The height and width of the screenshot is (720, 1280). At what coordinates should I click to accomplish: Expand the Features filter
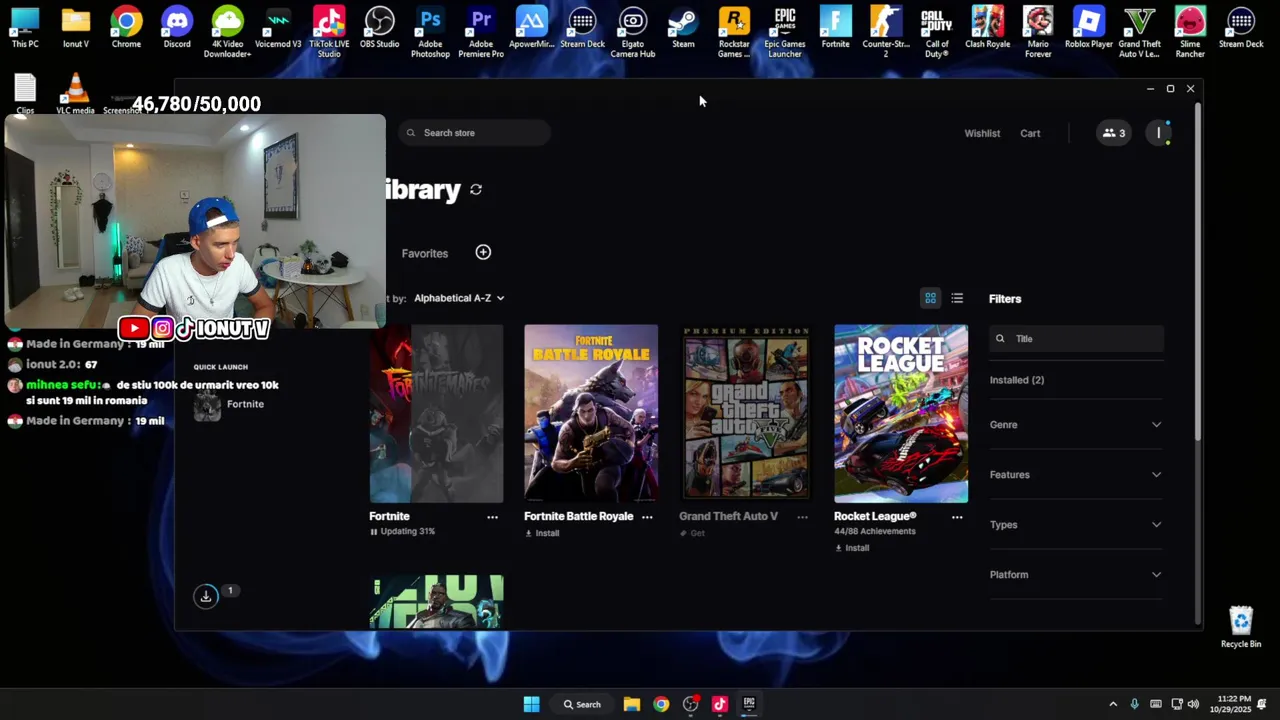(1076, 475)
